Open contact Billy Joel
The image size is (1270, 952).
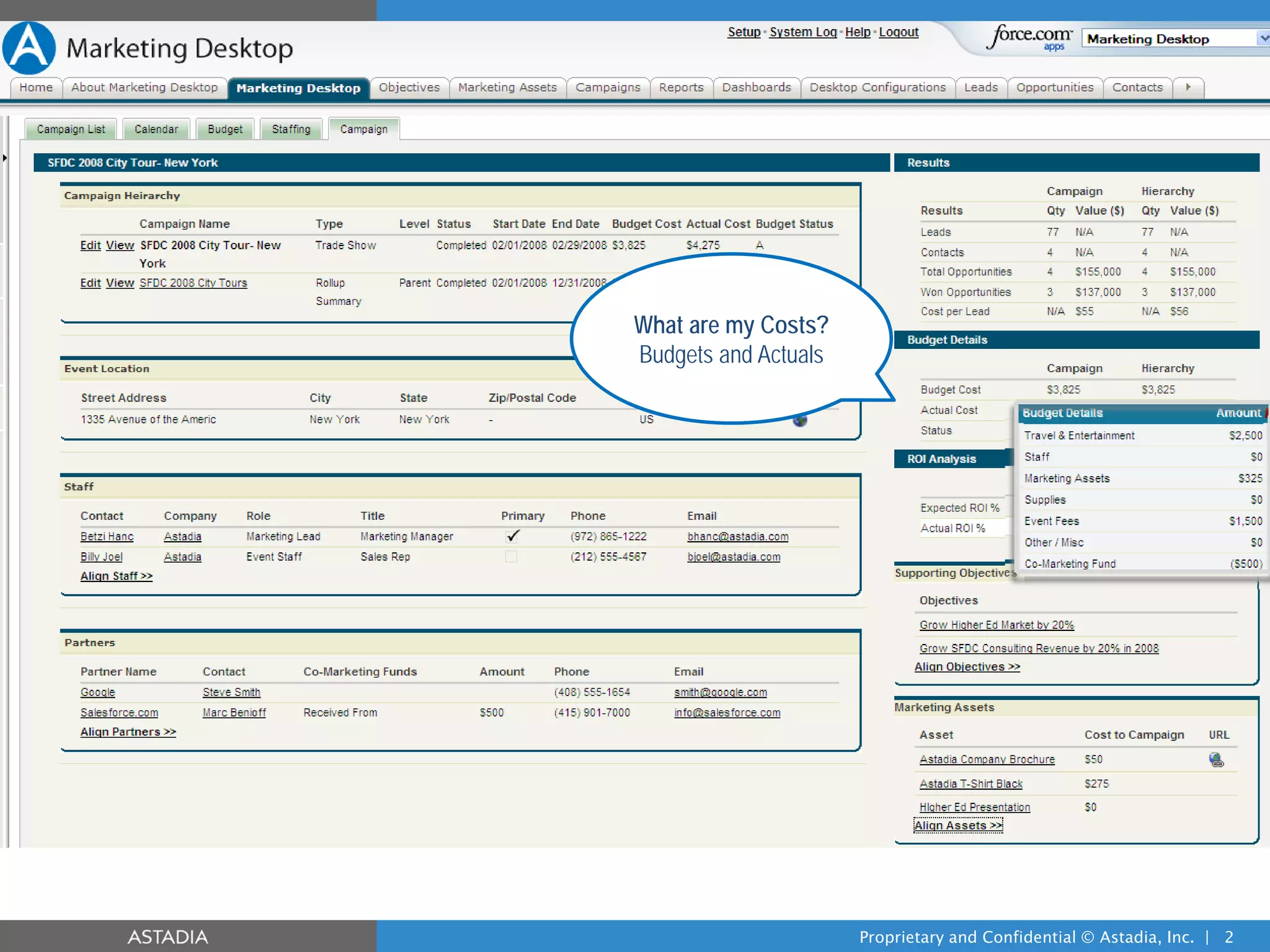click(102, 557)
